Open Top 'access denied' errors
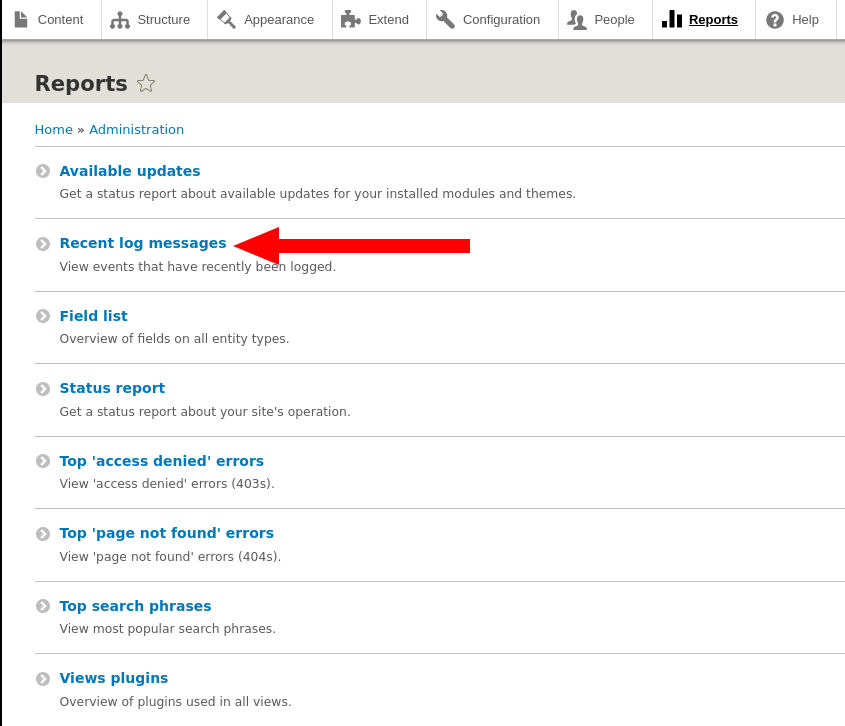This screenshot has height=726, width=845. [161, 461]
